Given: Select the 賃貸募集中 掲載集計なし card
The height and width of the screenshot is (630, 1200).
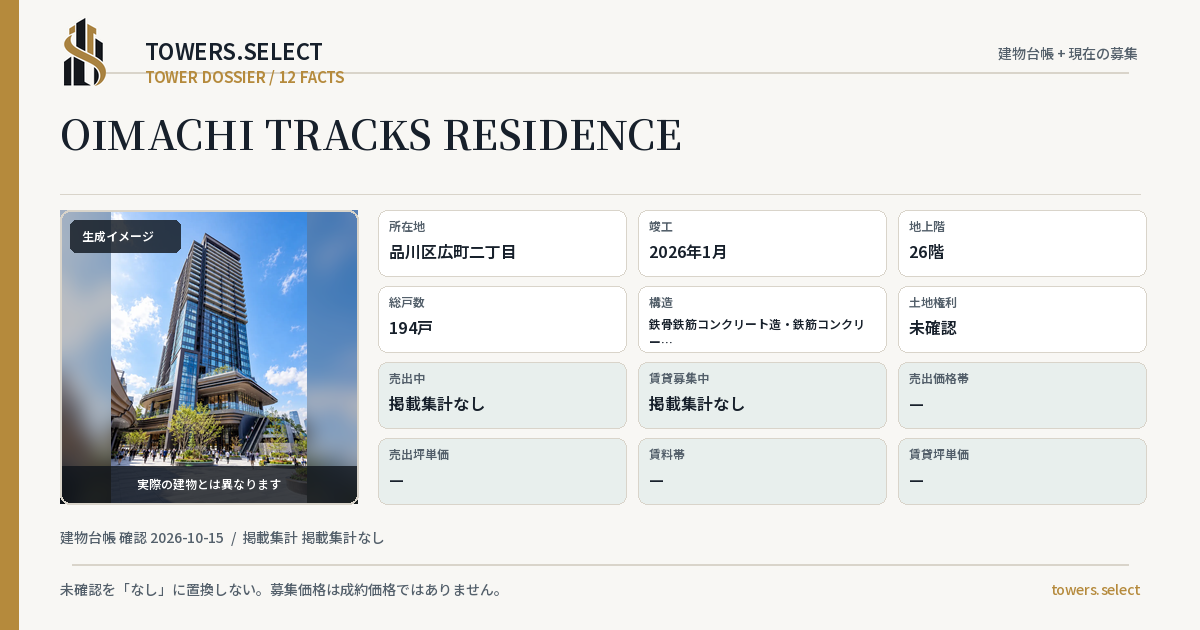Looking at the screenshot, I should point(762,395).
